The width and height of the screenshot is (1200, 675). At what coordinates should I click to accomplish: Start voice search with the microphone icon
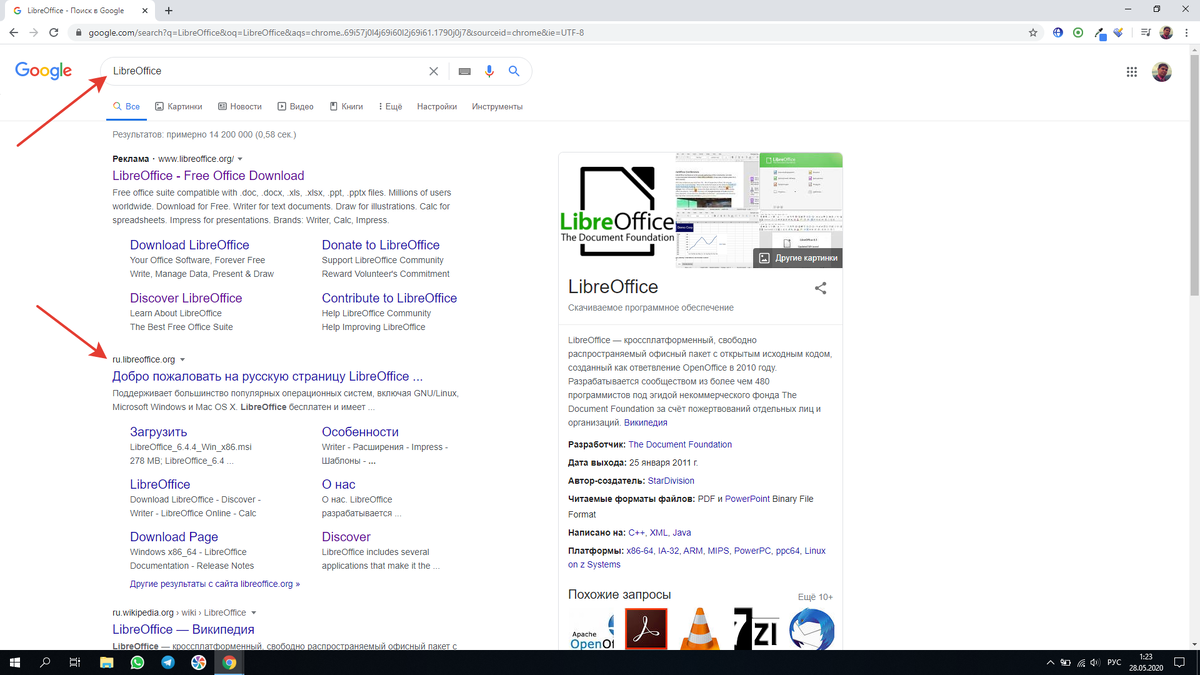490,71
